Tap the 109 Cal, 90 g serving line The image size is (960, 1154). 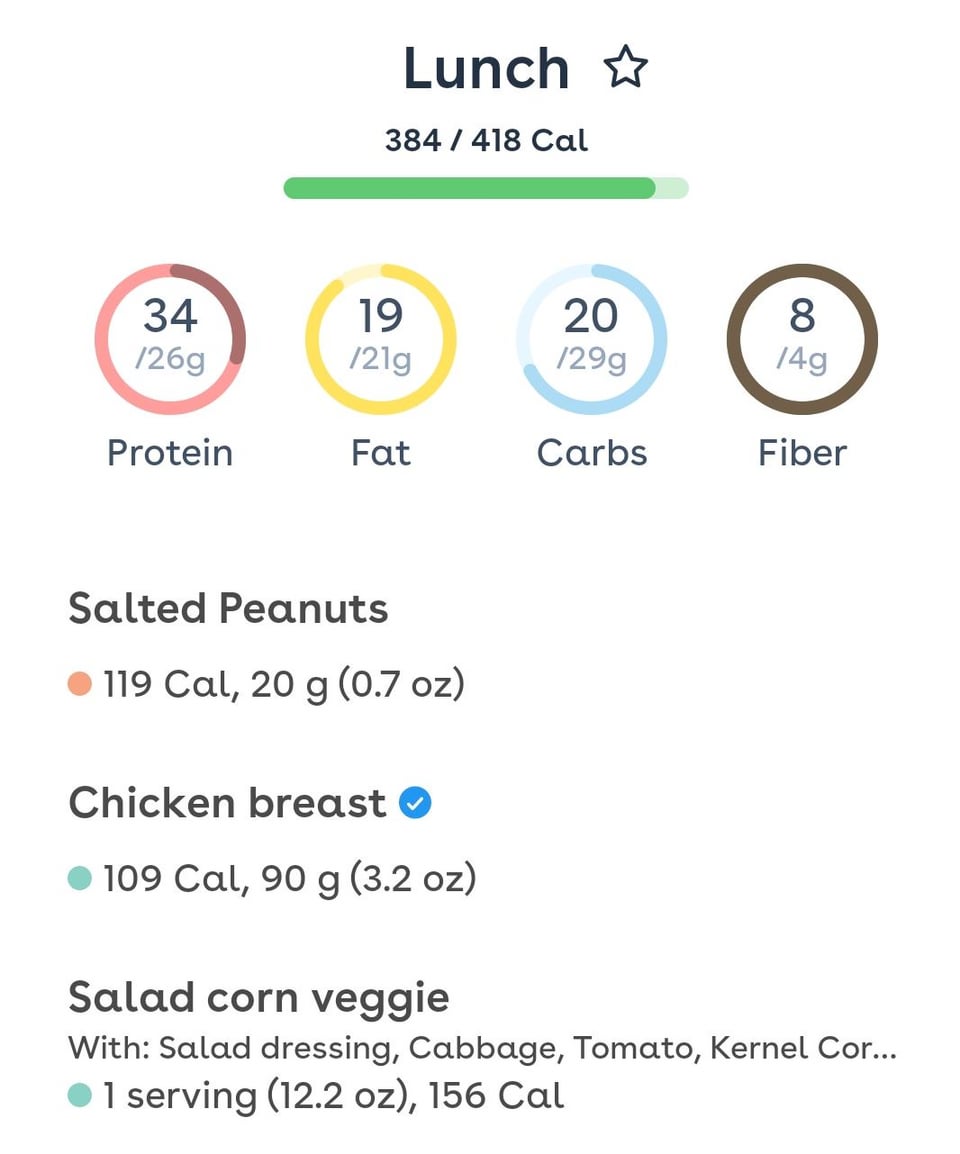click(289, 879)
